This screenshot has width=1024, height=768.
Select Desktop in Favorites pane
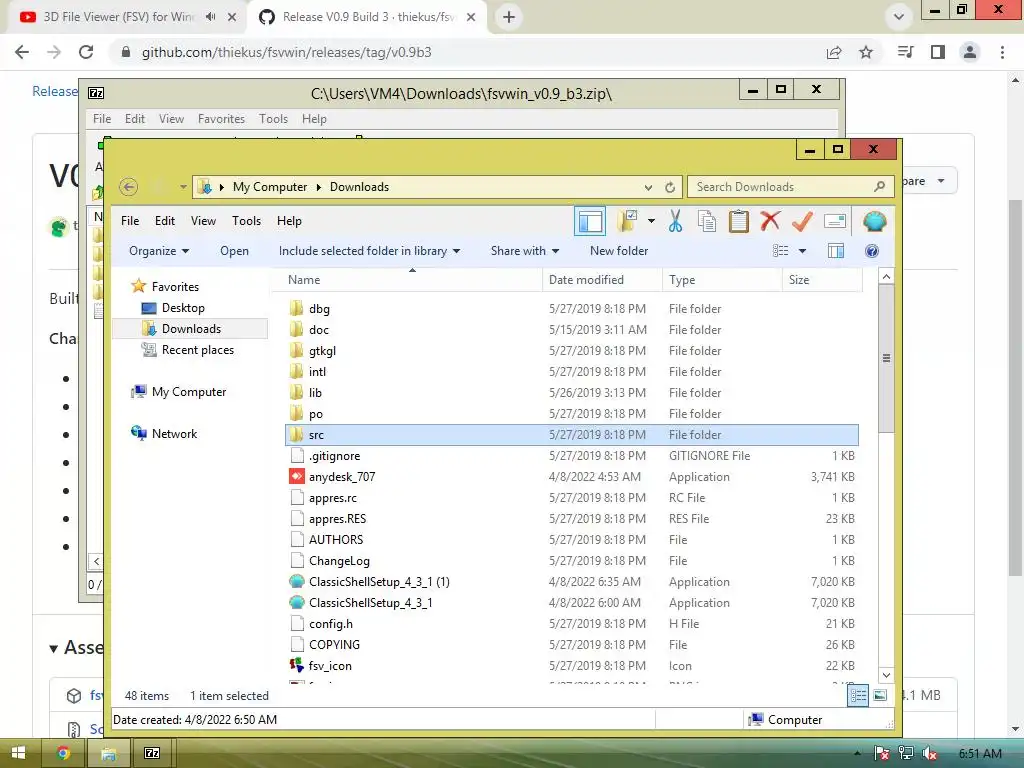[183, 308]
